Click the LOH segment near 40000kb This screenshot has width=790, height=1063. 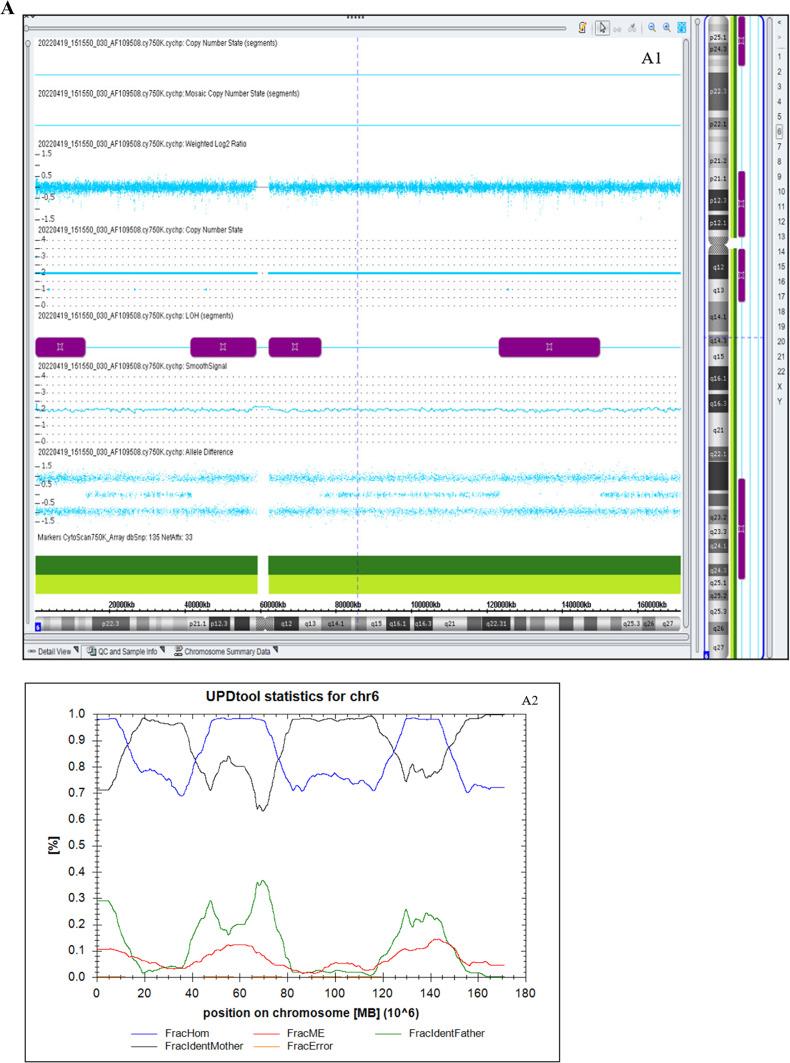pos(223,347)
